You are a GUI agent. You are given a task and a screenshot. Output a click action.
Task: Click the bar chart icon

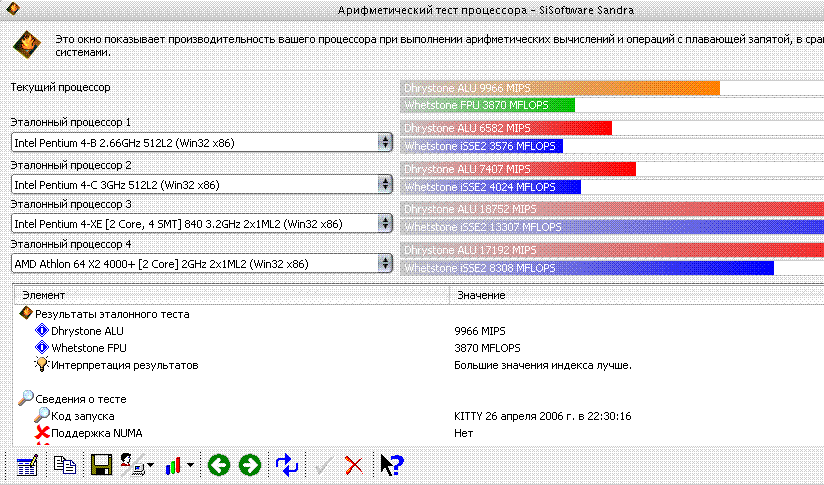click(173, 465)
